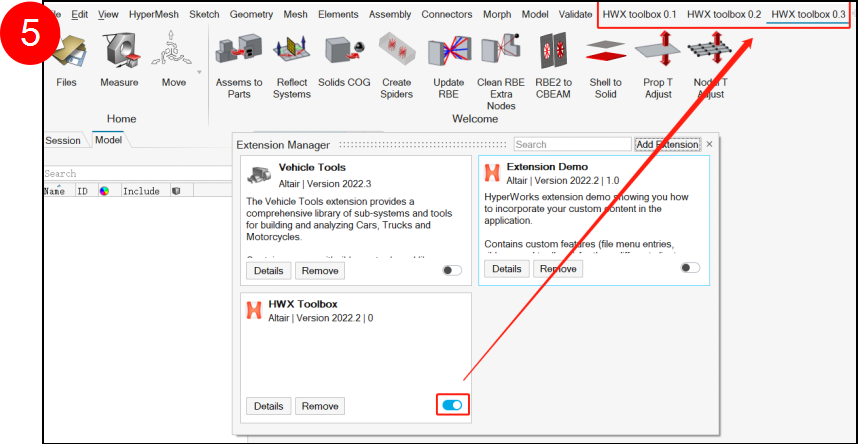The height and width of the screenshot is (444, 858).
Task: Enable the Vehicle Tools extension toggle
Action: (452, 270)
